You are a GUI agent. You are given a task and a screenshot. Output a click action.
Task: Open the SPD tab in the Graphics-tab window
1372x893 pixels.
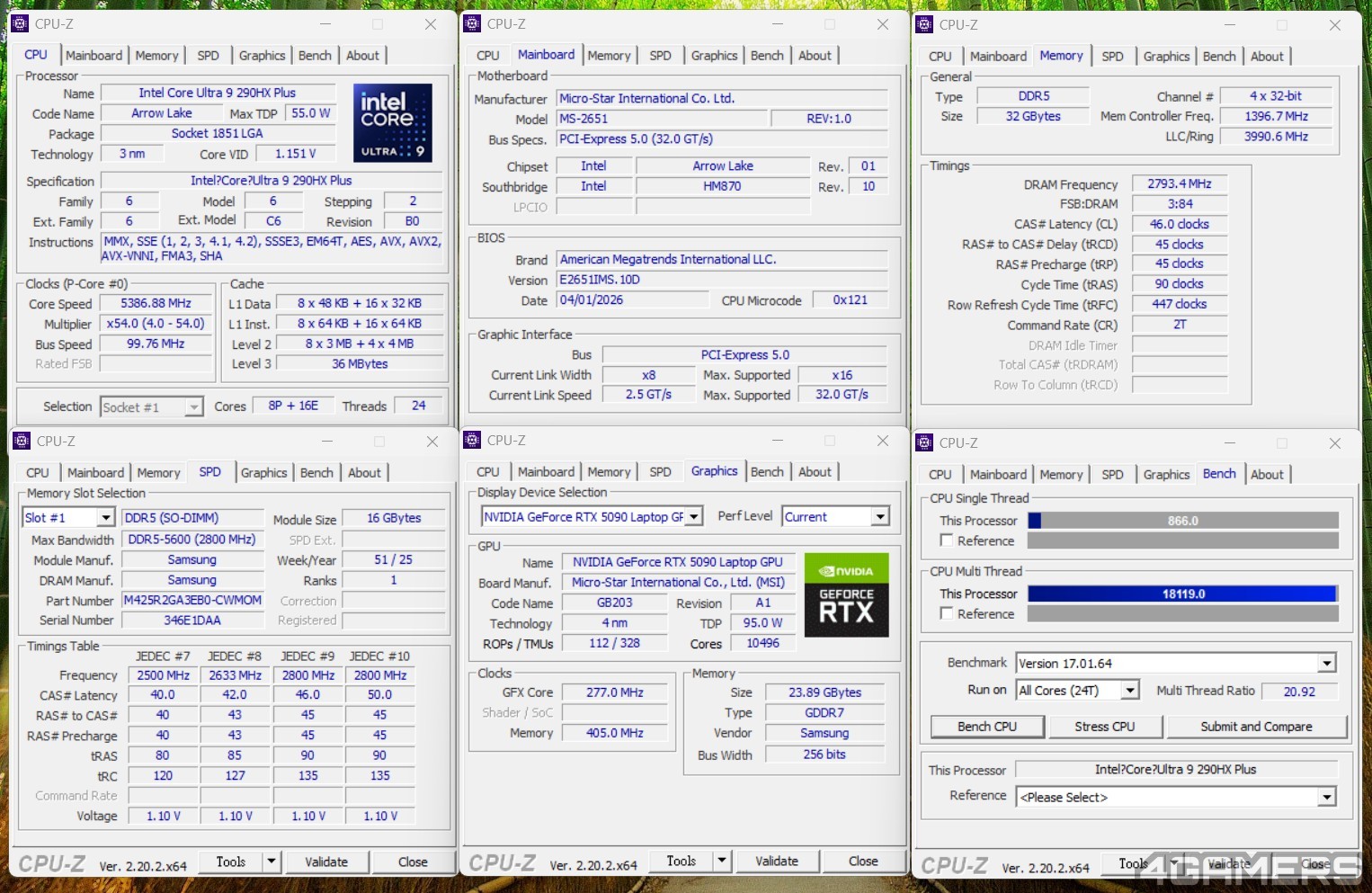[x=660, y=472]
